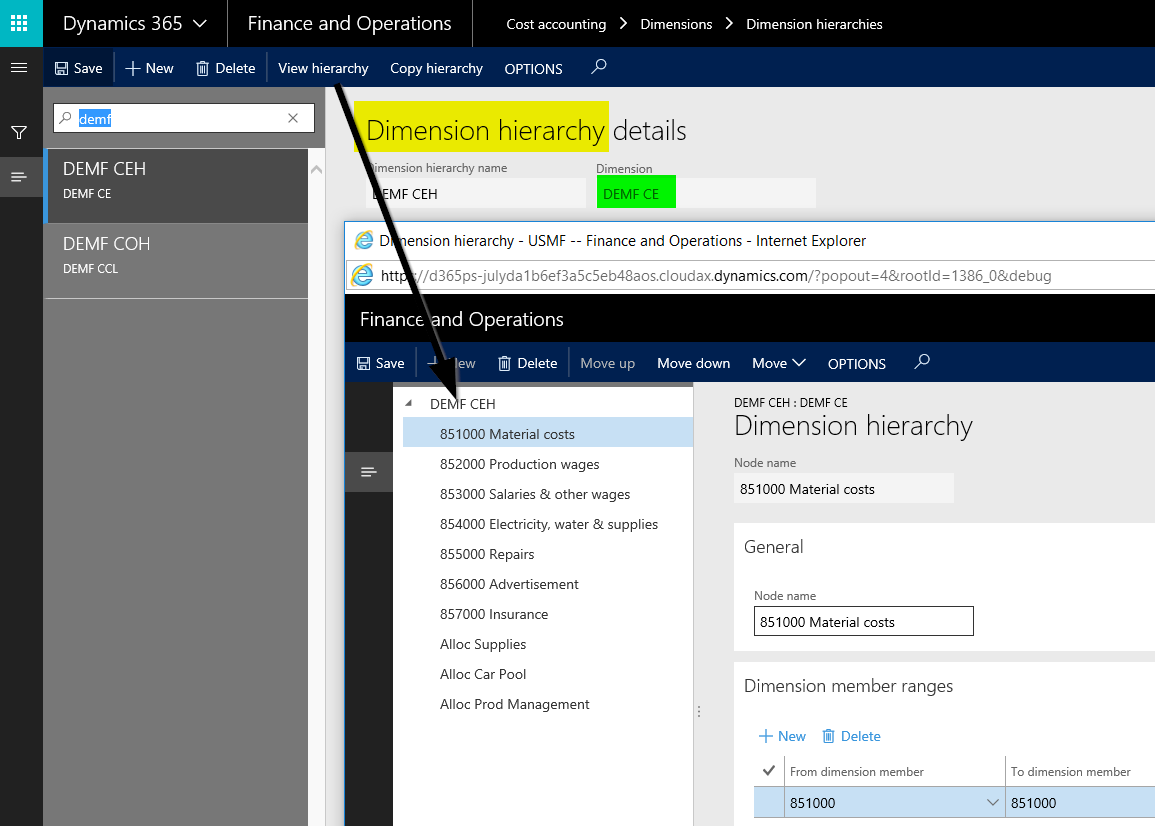Click the popup window search magnifier icon
Image resolution: width=1155 pixels, height=826 pixels.
pos(922,362)
